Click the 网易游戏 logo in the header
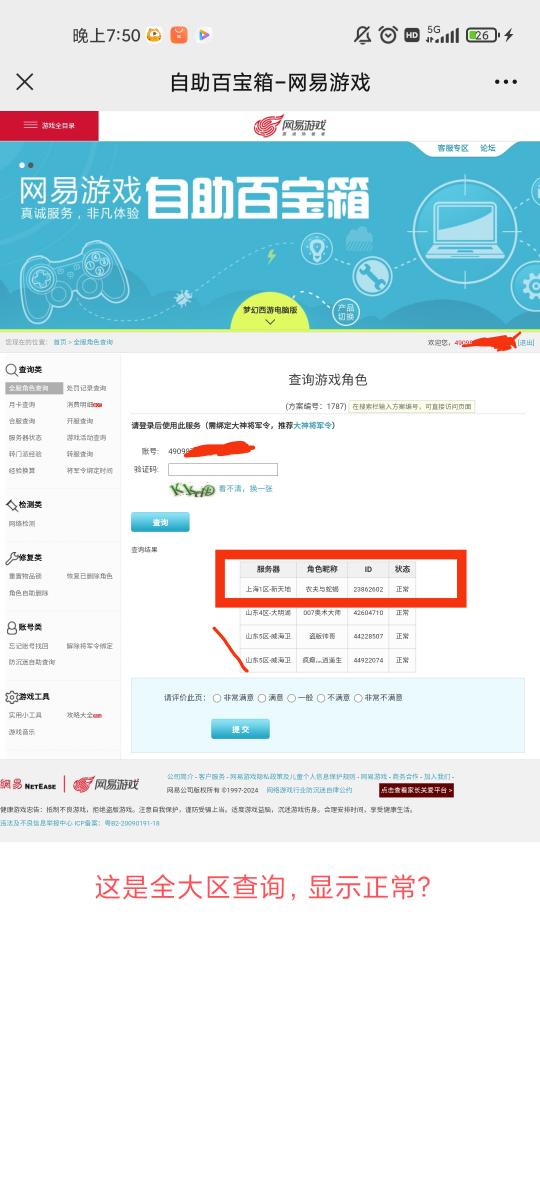Screen dimensions: 540x1200 coord(290,126)
